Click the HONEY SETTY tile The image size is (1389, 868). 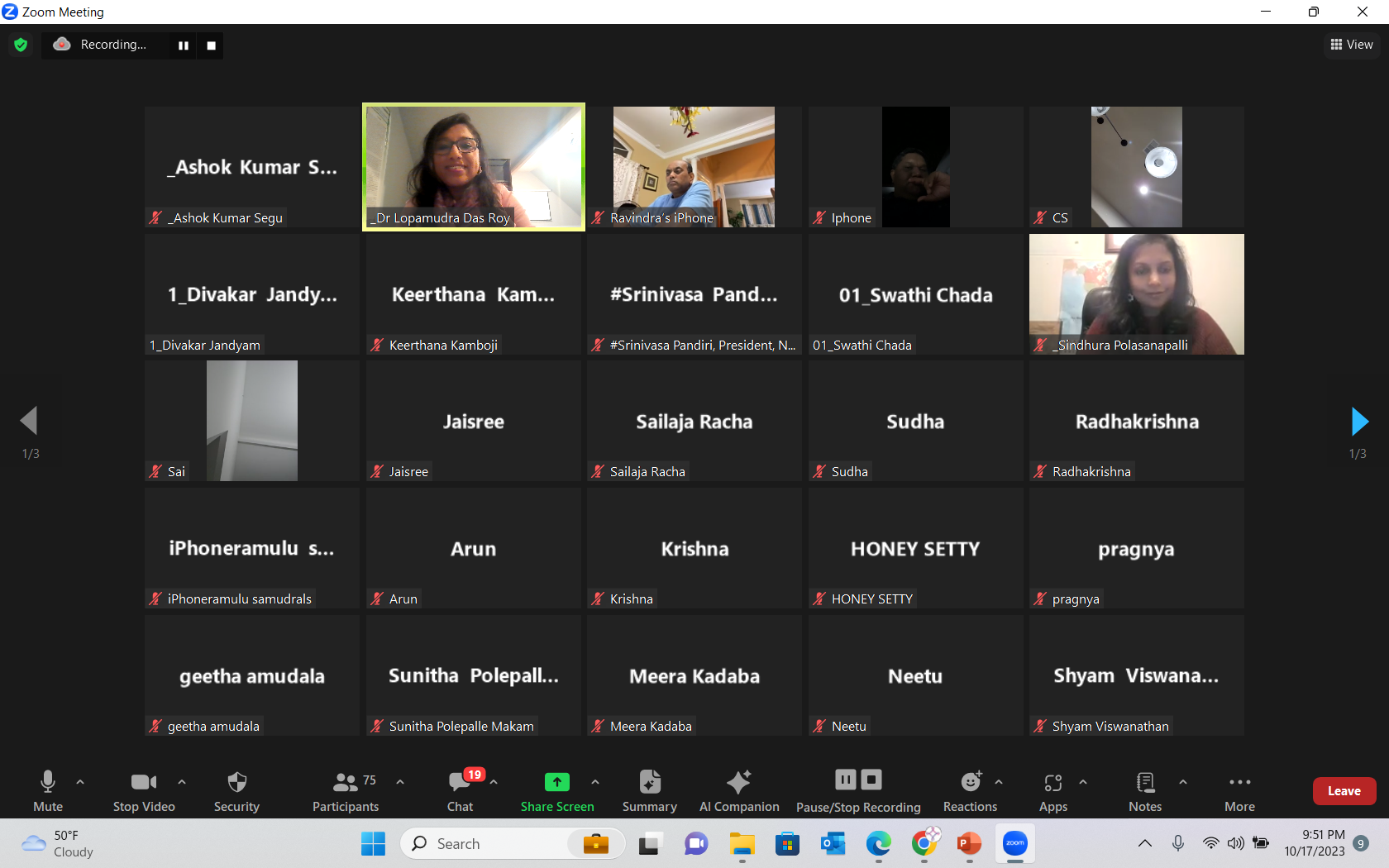(916, 548)
